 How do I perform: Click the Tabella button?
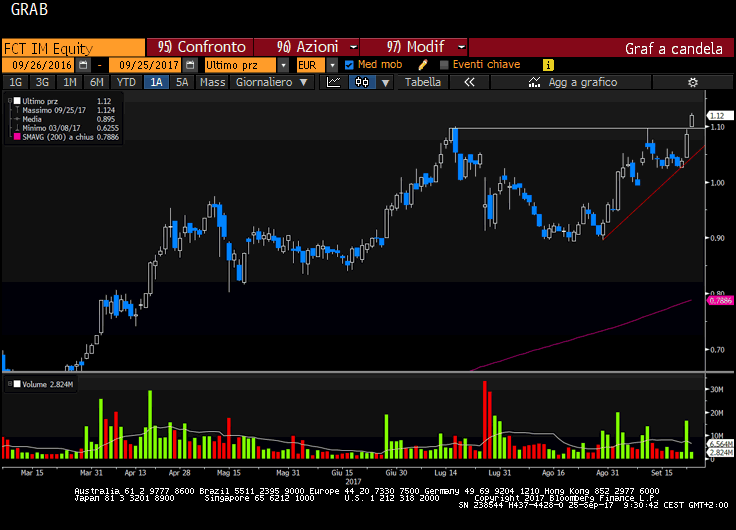point(422,83)
